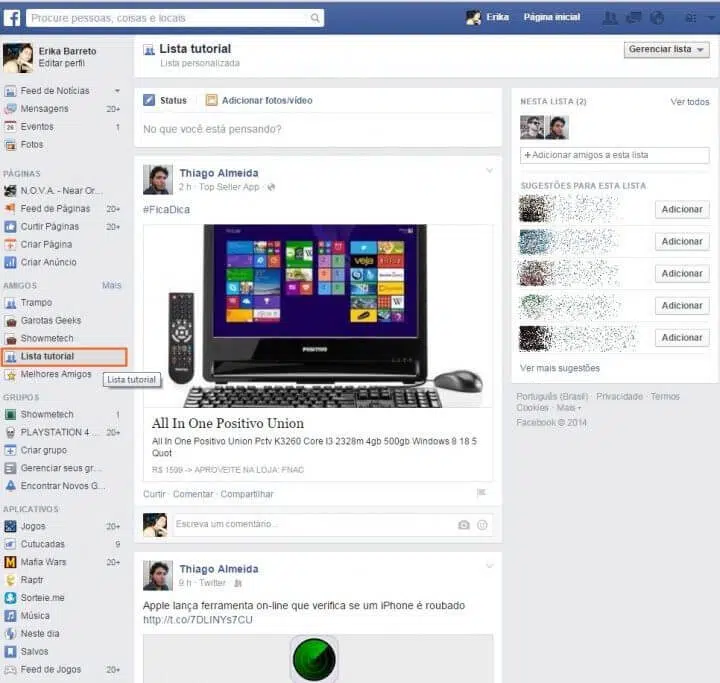Open options chevron on second Thiago Almeida post
The height and width of the screenshot is (683, 720).
(x=489, y=566)
